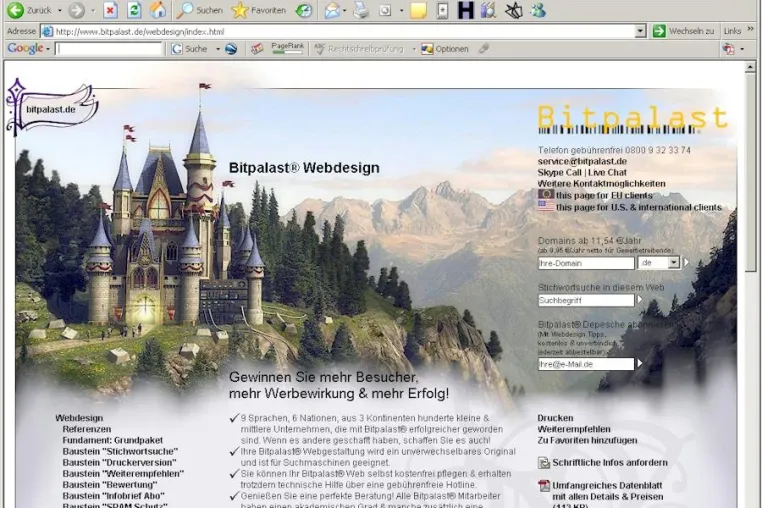
Task: Refresh the page using the green arrows icon
Action: pyautogui.click(x=134, y=10)
